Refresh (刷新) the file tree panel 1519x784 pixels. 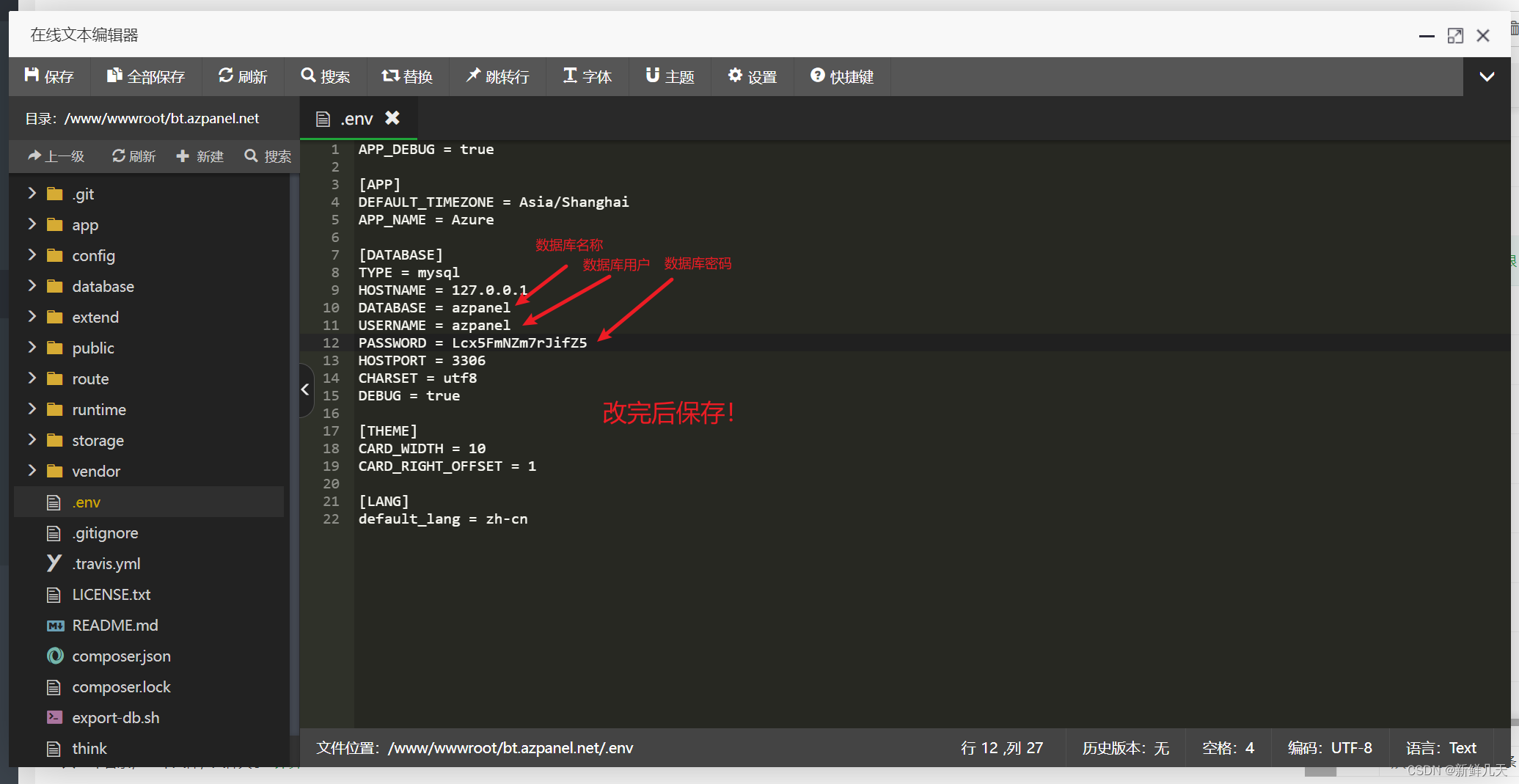[x=133, y=156]
